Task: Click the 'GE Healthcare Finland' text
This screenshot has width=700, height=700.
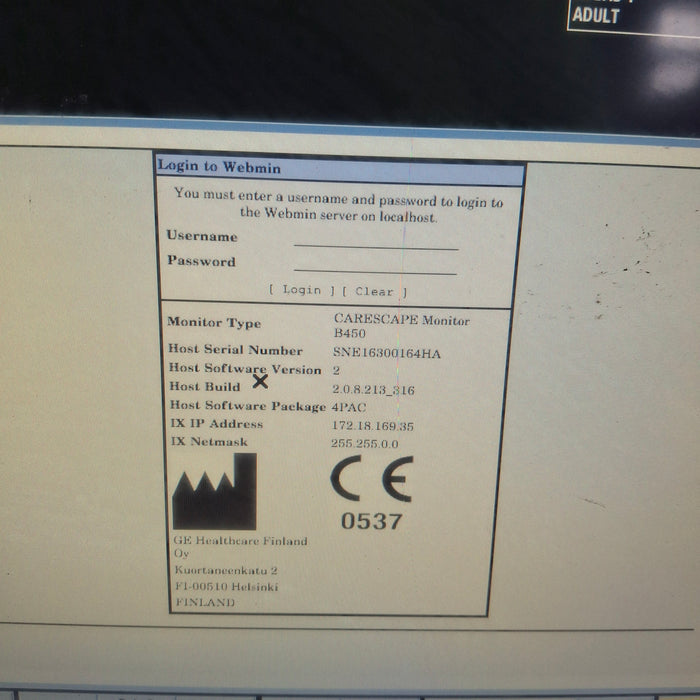Action: tap(241, 541)
